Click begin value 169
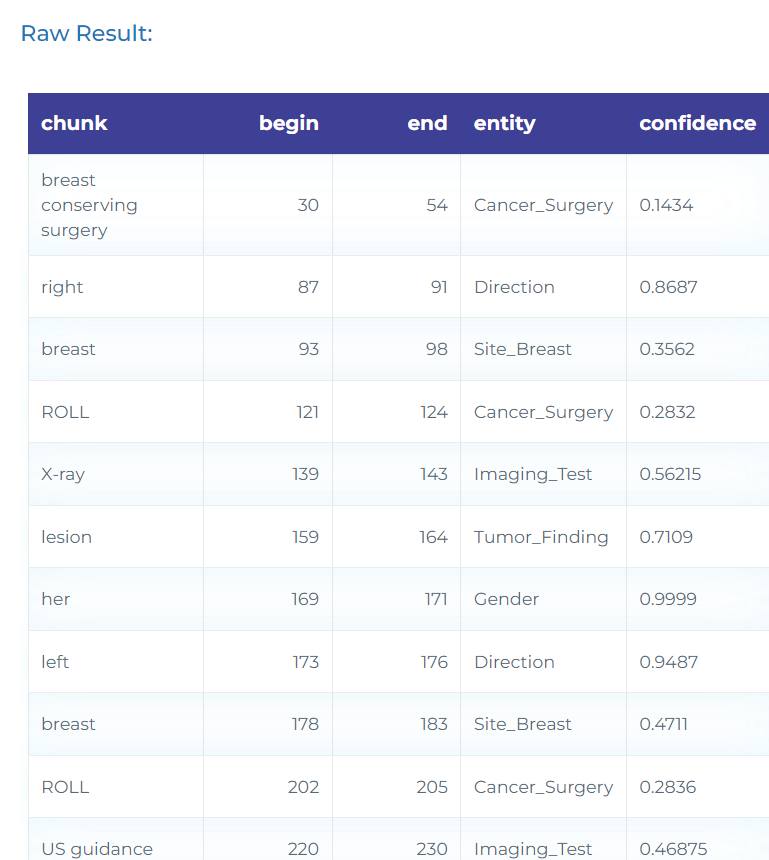The height and width of the screenshot is (860, 769). point(305,599)
